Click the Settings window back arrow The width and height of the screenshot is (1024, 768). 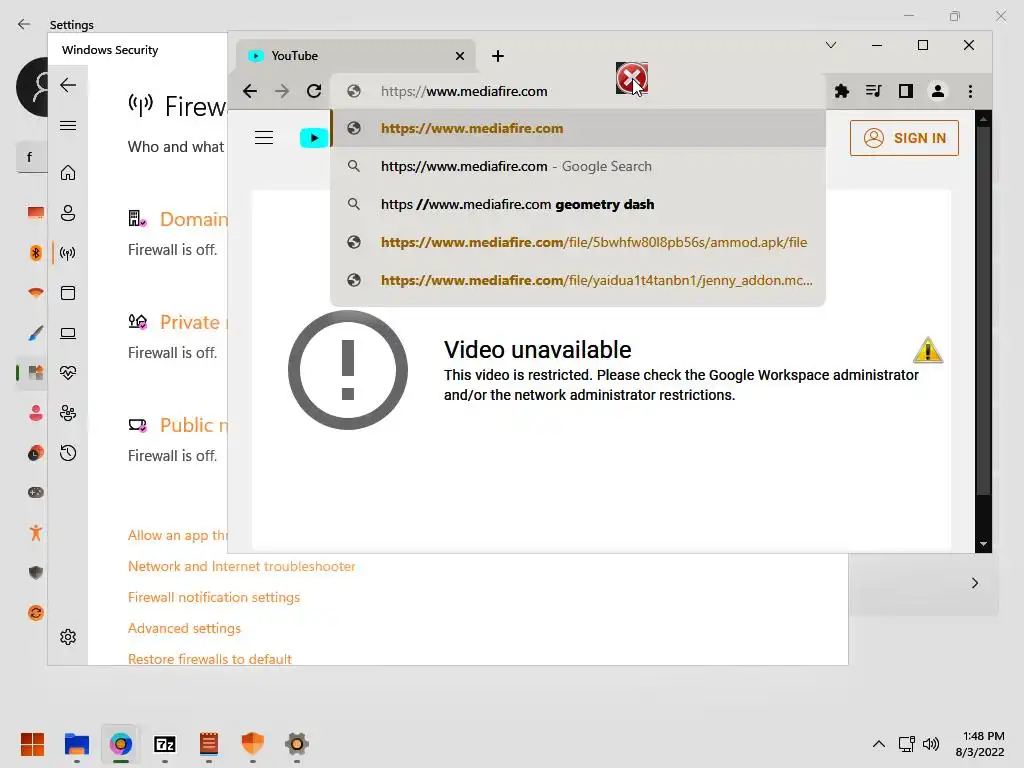pos(24,24)
